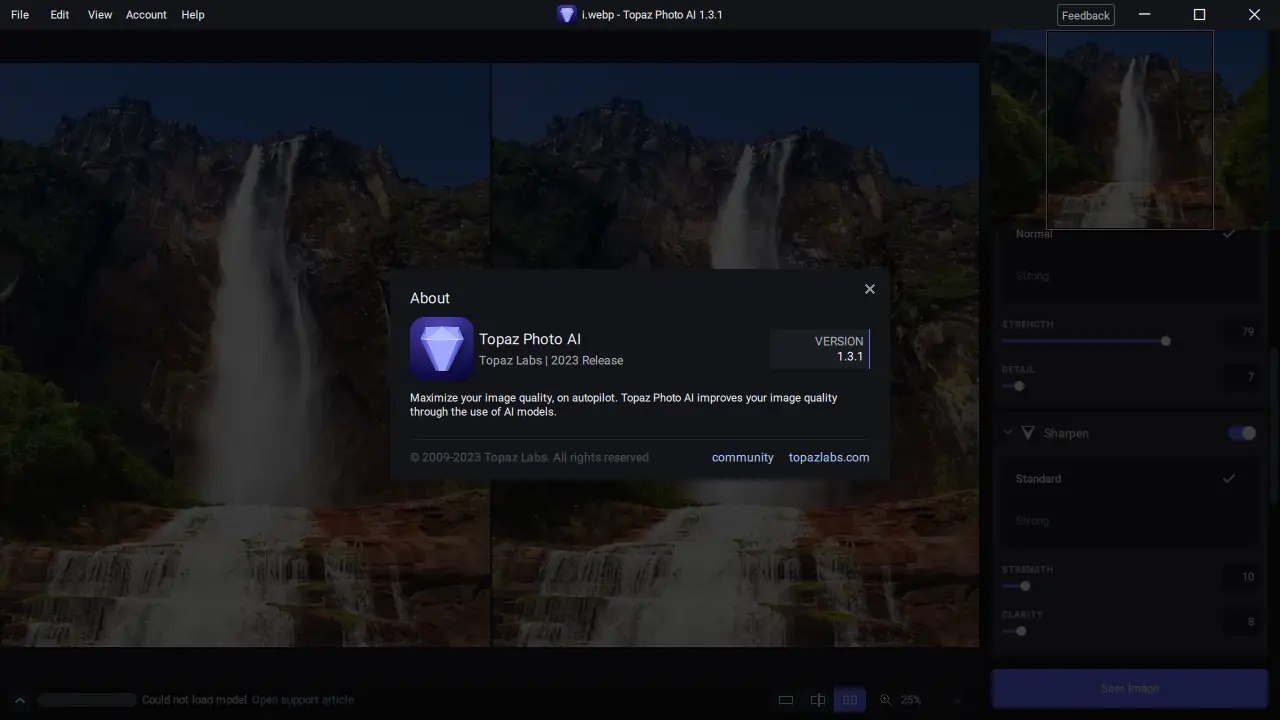Click the checkmark beside Normal model
The width and height of the screenshot is (1280, 720).
1228,234
